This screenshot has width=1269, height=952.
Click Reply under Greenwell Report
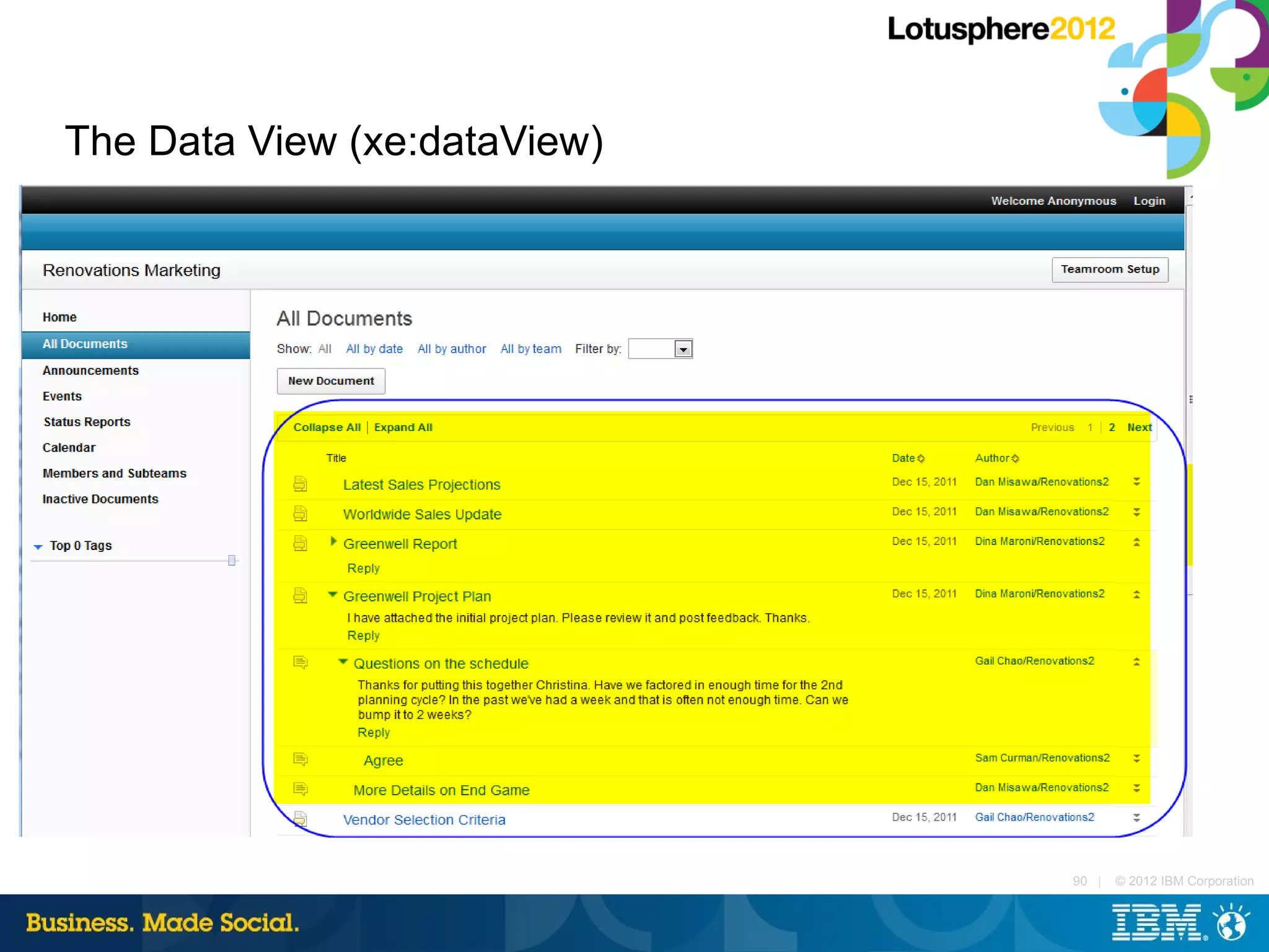pos(364,569)
